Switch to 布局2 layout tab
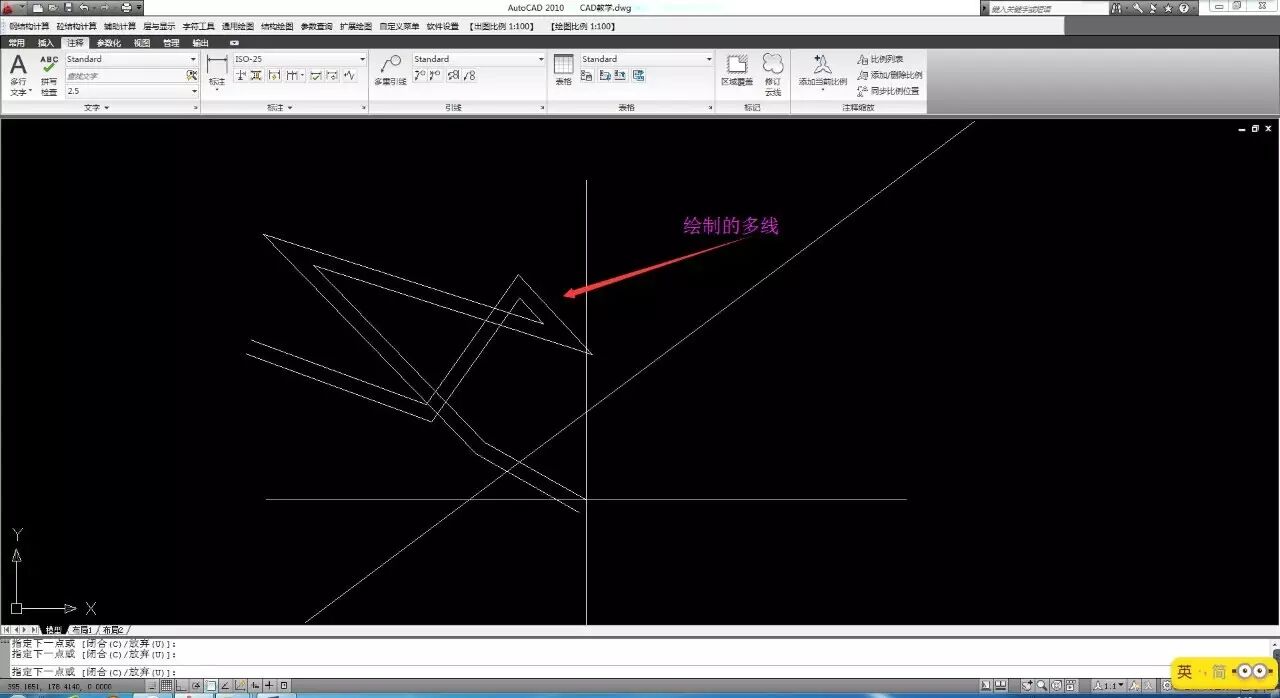The image size is (1280, 698). pyautogui.click(x=112, y=630)
